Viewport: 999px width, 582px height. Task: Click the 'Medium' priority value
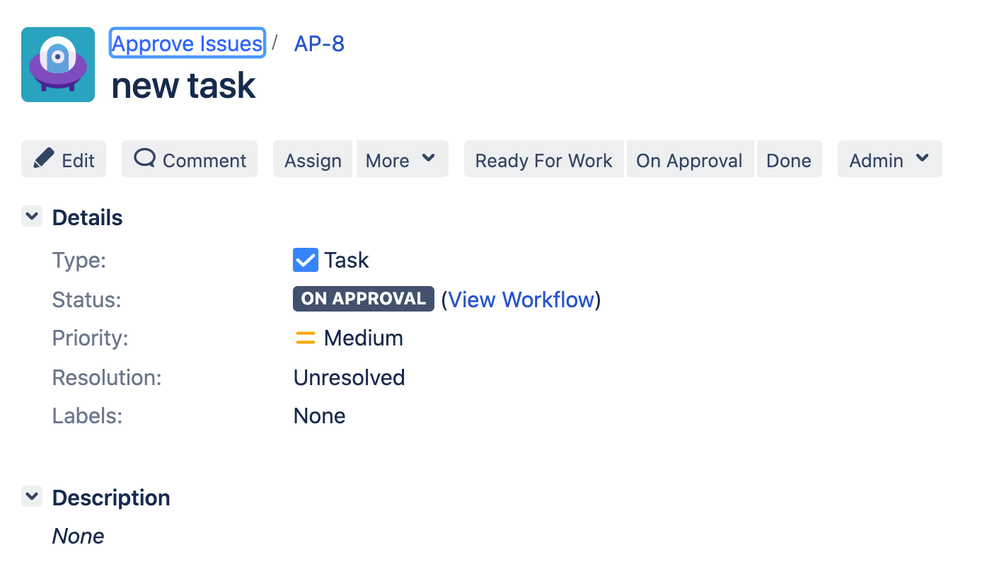point(363,338)
